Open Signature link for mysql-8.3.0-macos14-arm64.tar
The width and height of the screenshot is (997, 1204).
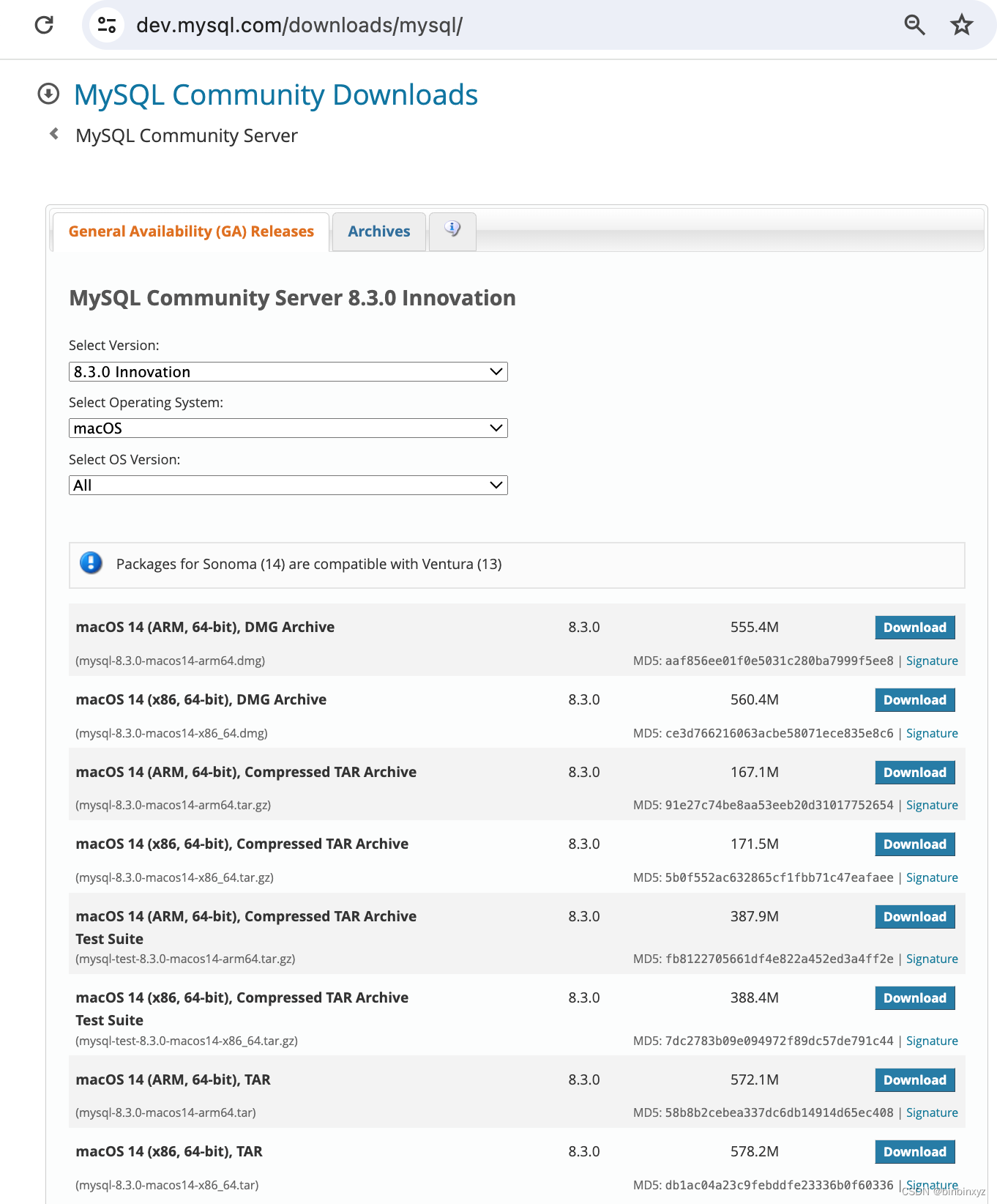[x=932, y=1112]
